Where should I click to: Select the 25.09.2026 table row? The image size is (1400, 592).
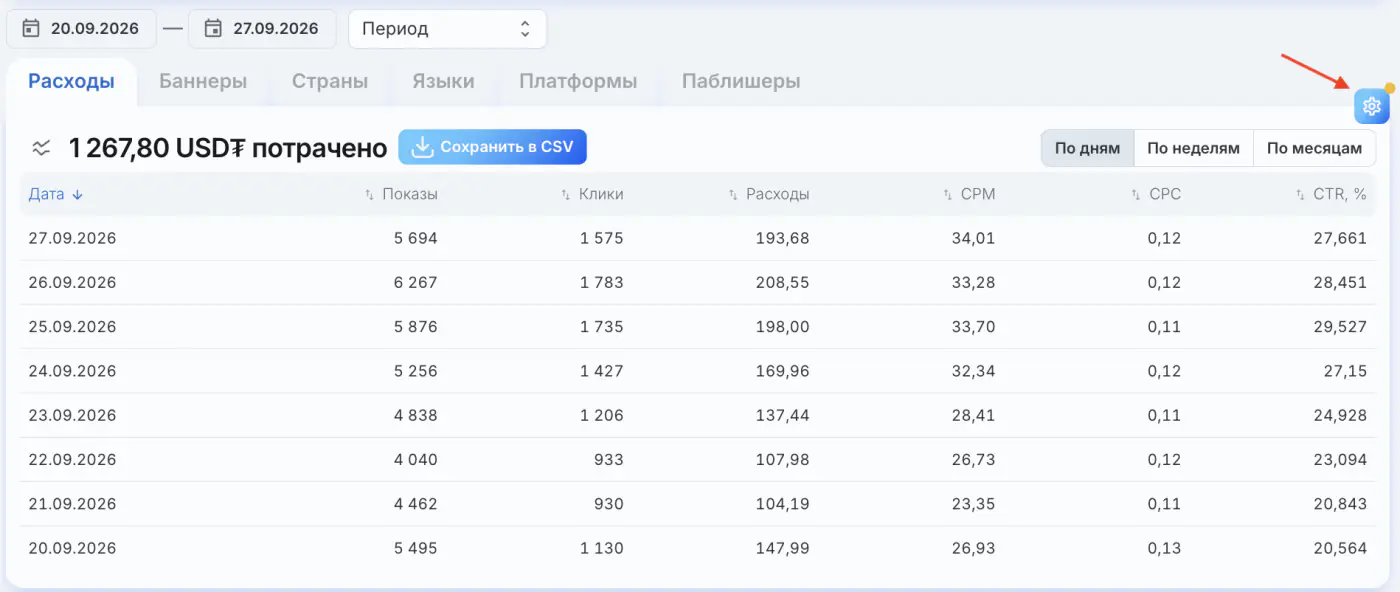pyautogui.click(x=698, y=327)
